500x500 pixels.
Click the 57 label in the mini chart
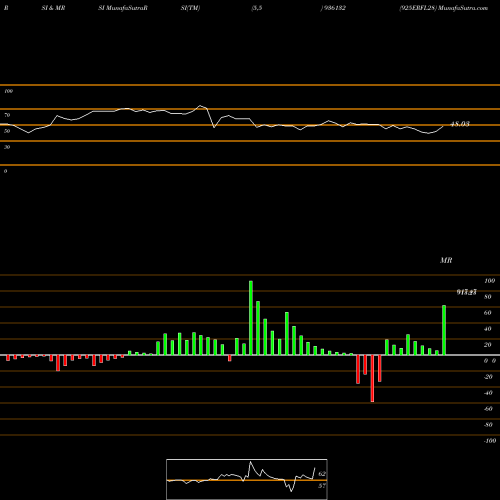click(322, 486)
